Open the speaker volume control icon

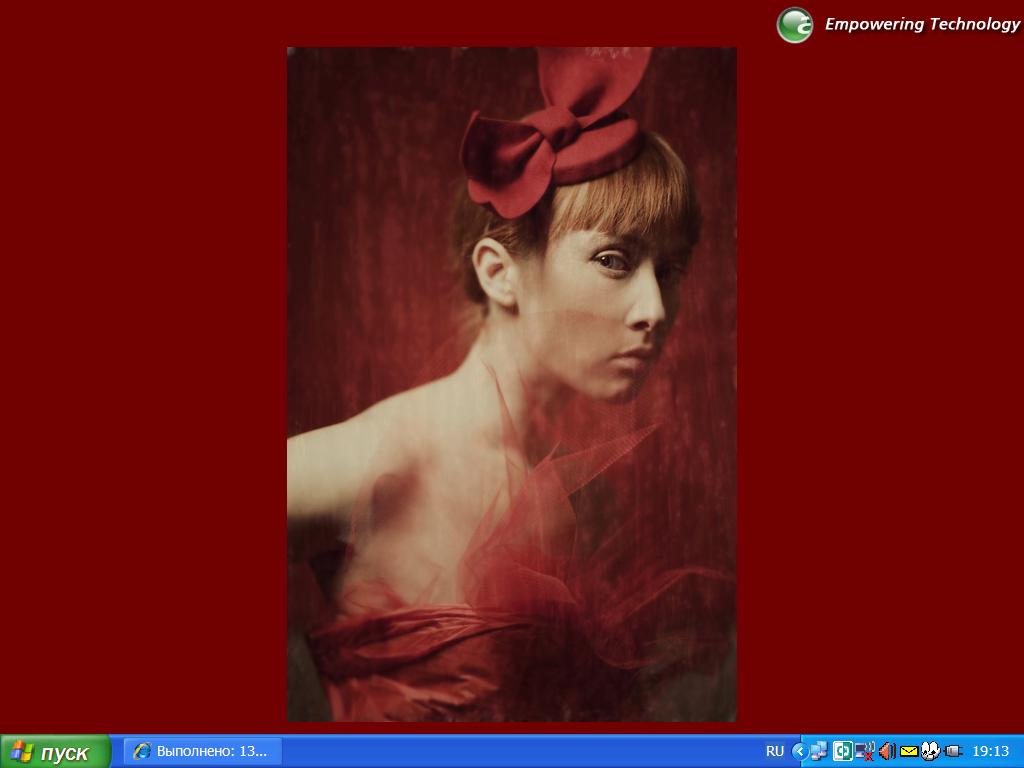(887, 751)
